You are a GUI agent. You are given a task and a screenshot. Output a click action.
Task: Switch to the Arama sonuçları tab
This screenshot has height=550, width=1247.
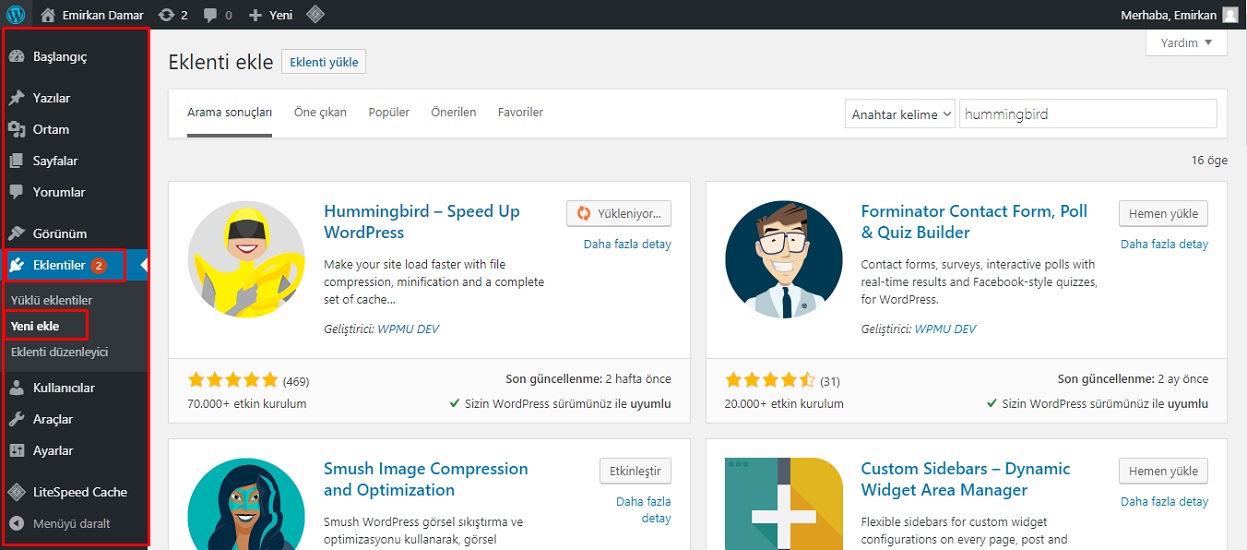pyautogui.click(x=230, y=112)
